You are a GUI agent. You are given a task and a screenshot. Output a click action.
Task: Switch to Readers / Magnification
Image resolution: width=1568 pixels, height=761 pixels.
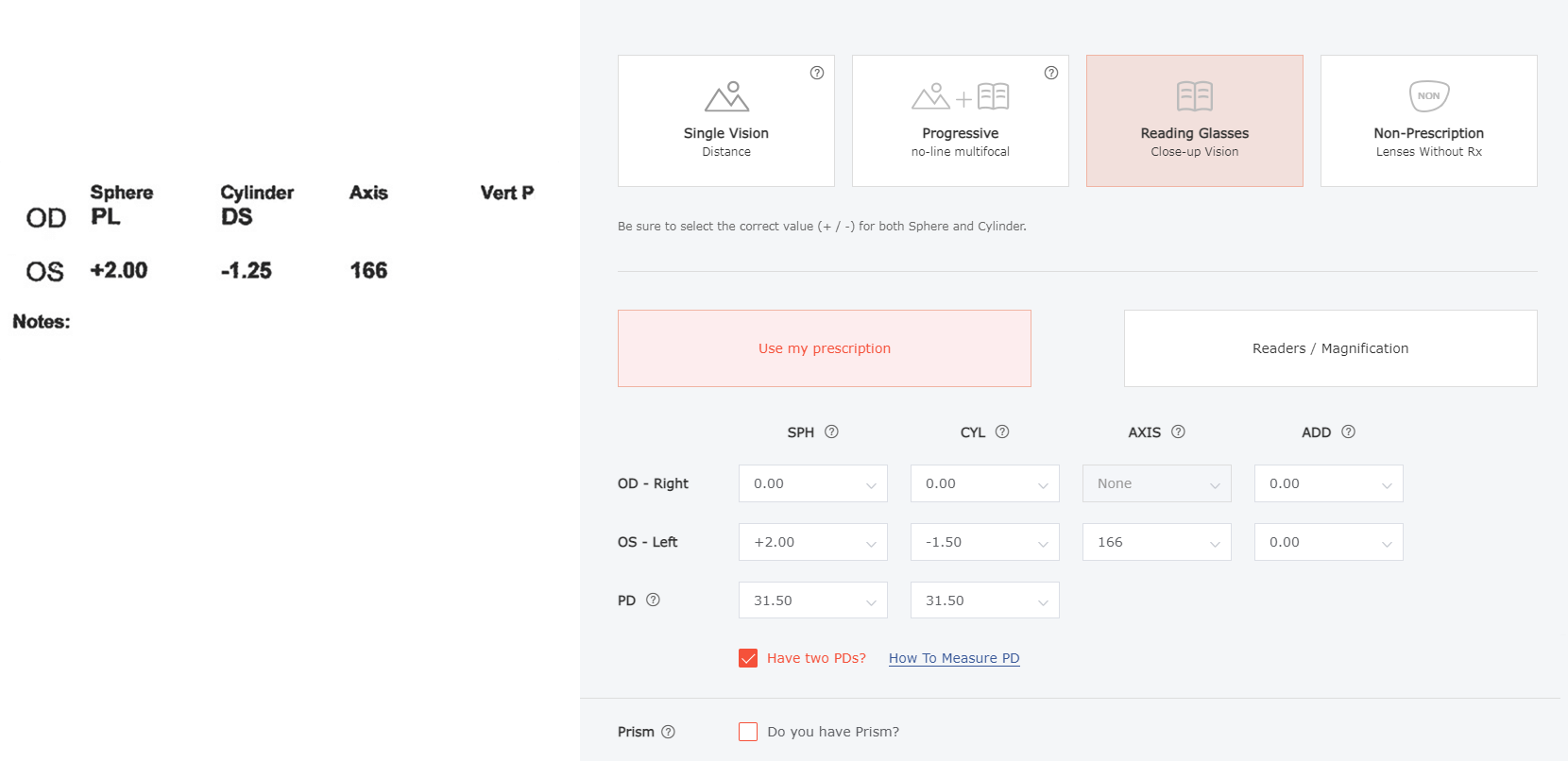tap(1330, 348)
